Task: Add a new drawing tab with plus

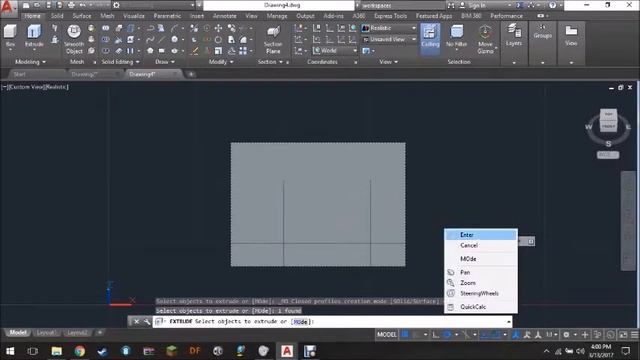Action: pos(191,74)
